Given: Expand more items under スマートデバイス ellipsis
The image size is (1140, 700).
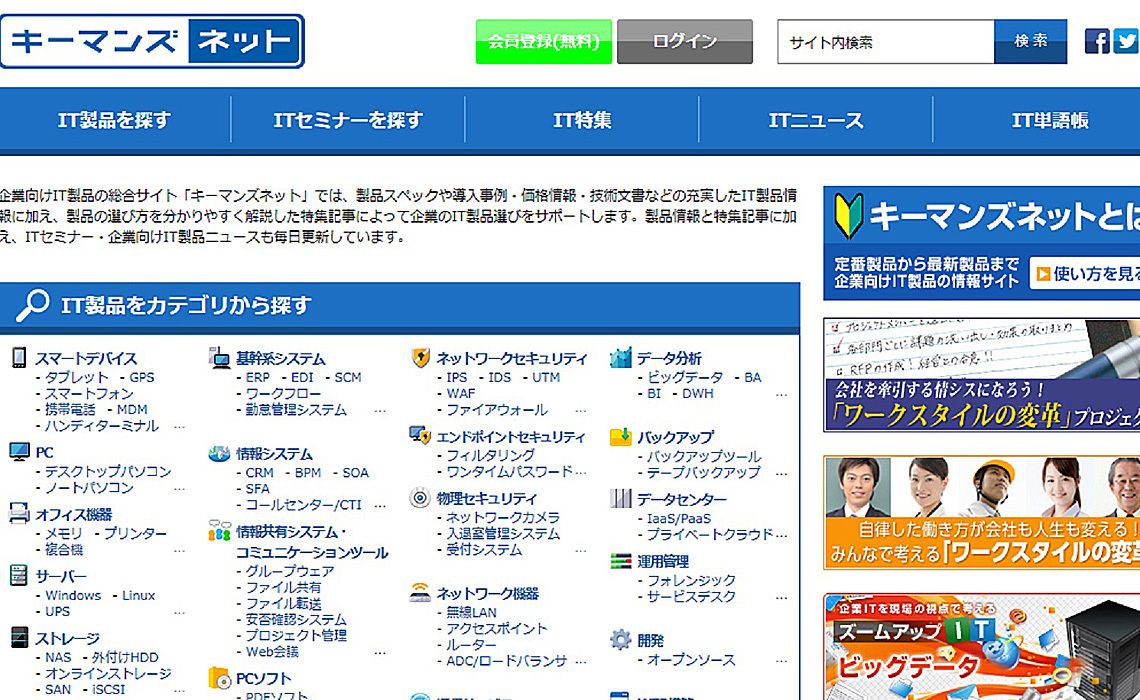Looking at the screenshot, I should click(179, 426).
